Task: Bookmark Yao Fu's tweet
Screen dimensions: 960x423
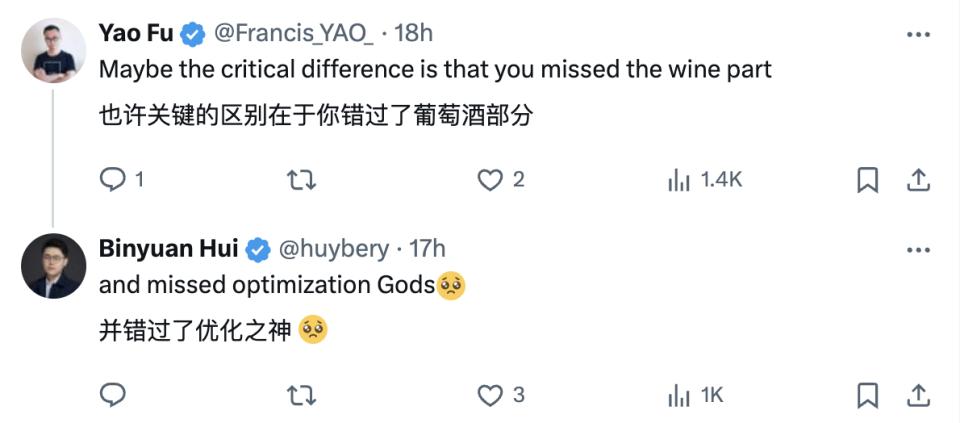Action: tap(868, 180)
